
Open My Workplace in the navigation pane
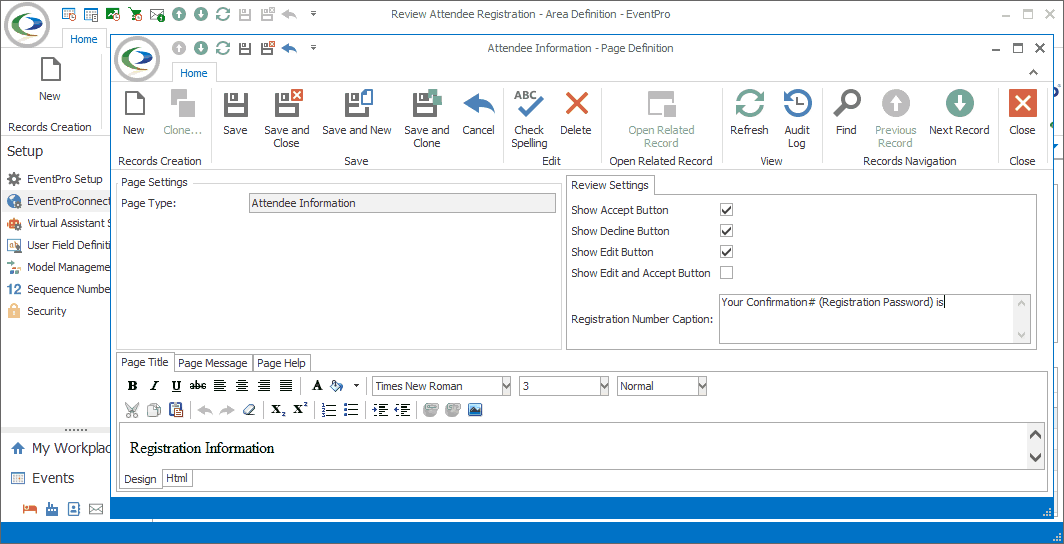click(59, 448)
